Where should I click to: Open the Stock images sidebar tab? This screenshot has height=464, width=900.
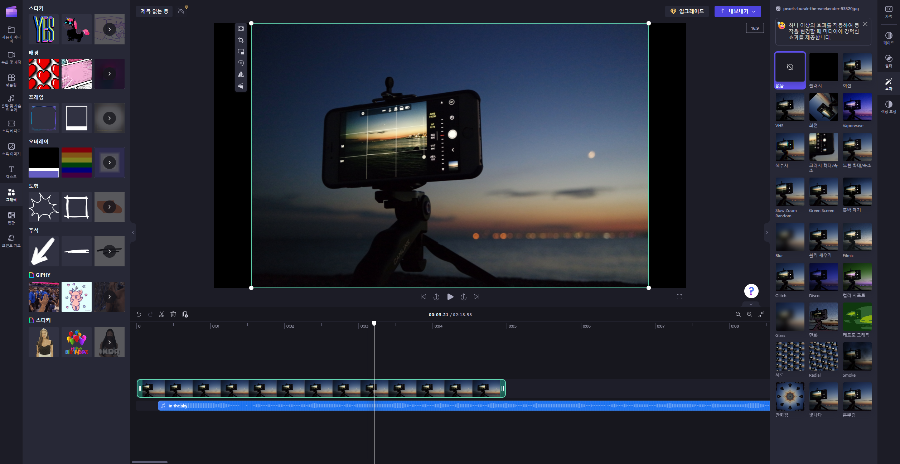[11, 149]
